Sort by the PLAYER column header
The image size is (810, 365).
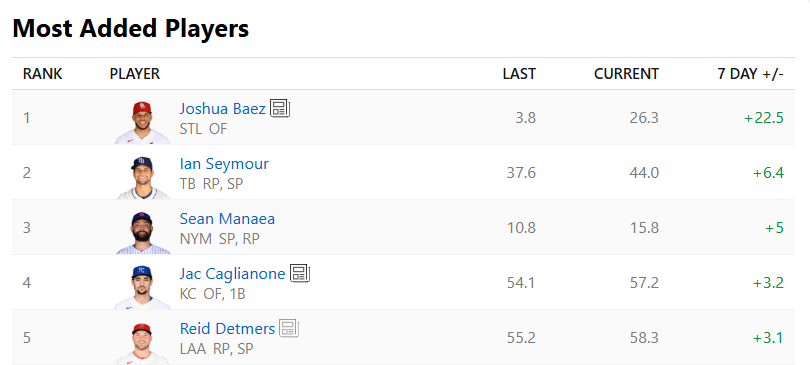(x=135, y=74)
